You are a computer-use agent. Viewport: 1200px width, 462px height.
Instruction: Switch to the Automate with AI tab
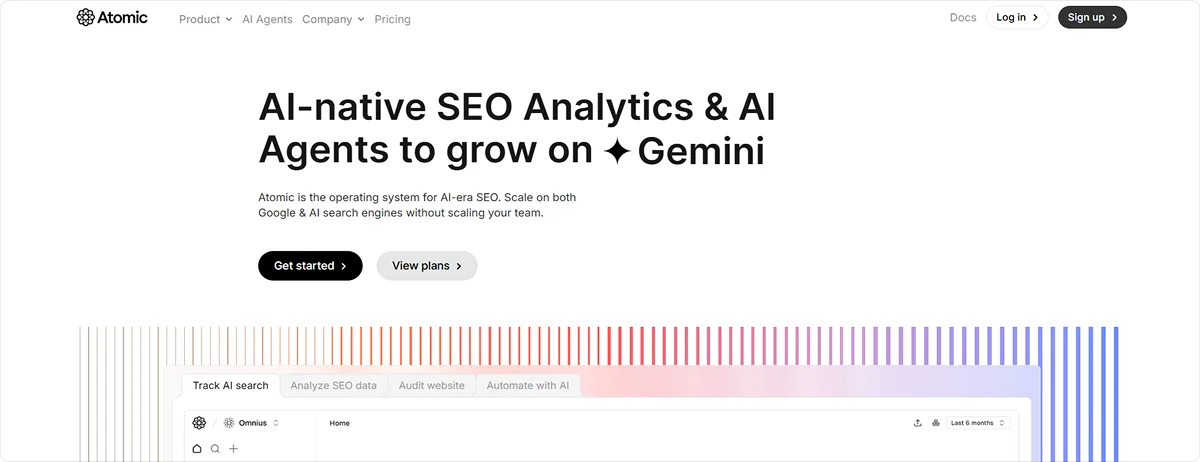pos(527,385)
